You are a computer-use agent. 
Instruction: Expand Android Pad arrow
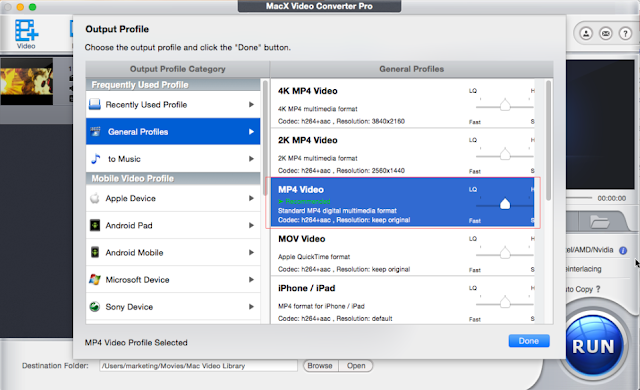tap(251, 225)
